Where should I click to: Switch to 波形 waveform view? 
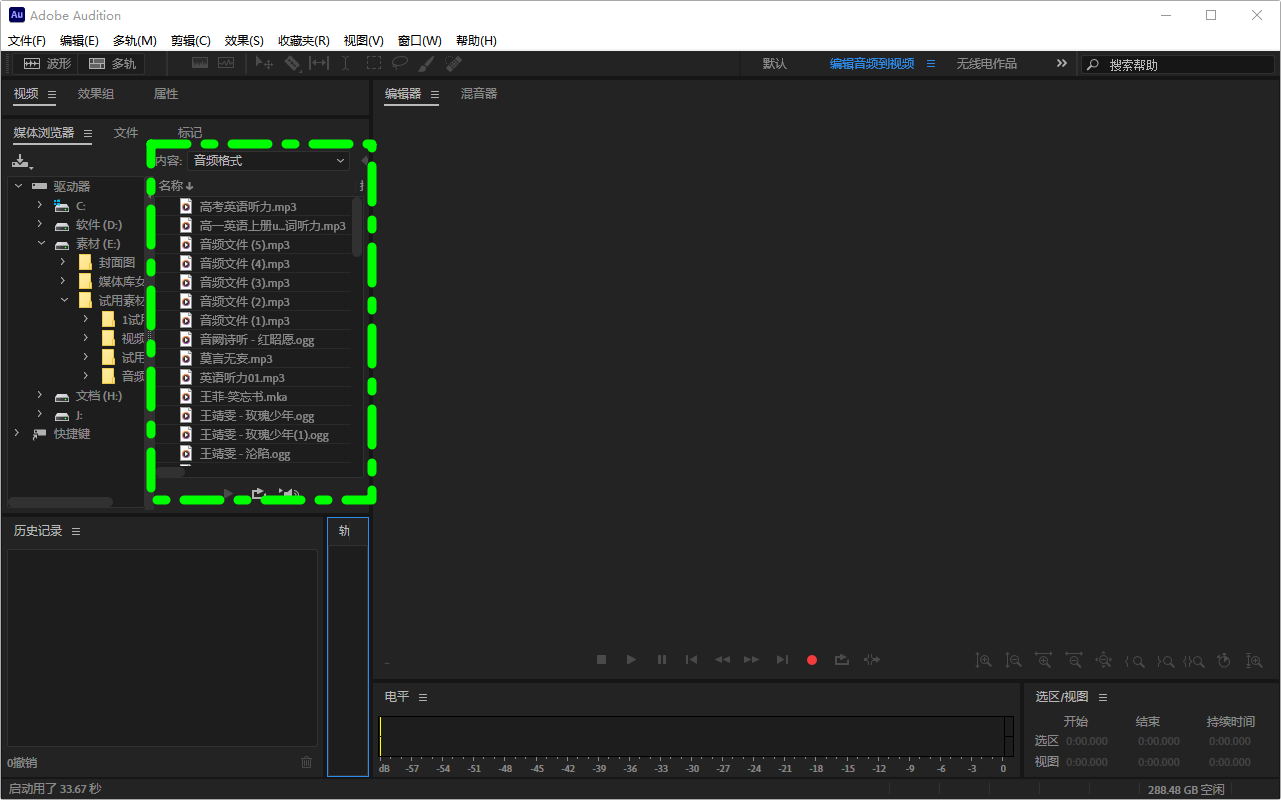pyautogui.click(x=47, y=63)
